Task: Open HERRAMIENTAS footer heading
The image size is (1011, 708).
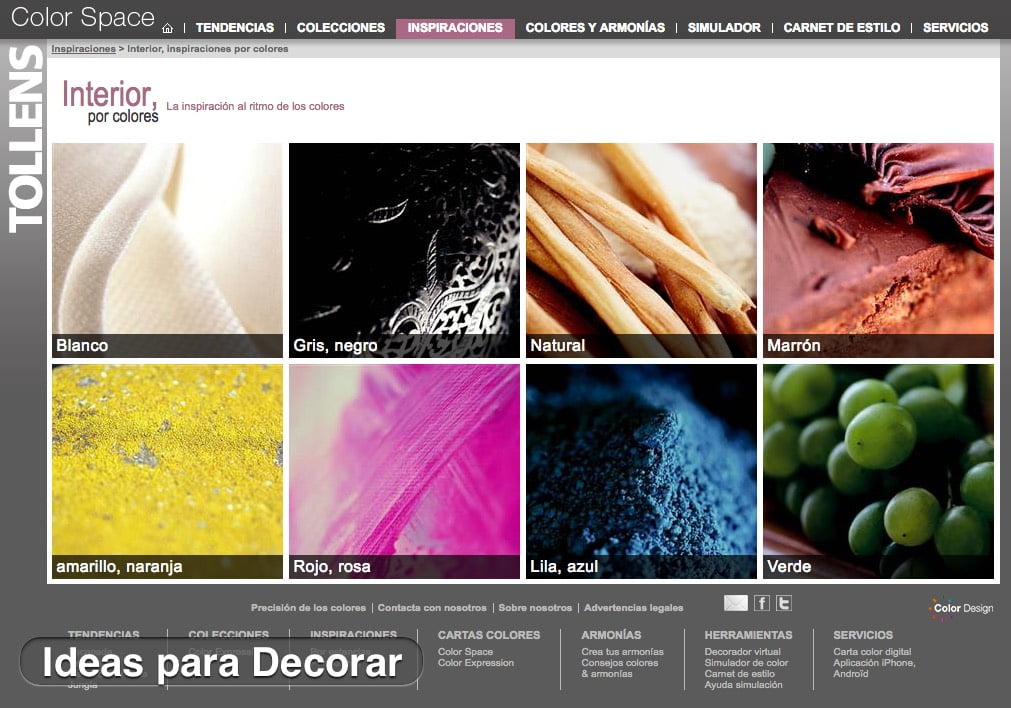Action: (748, 635)
